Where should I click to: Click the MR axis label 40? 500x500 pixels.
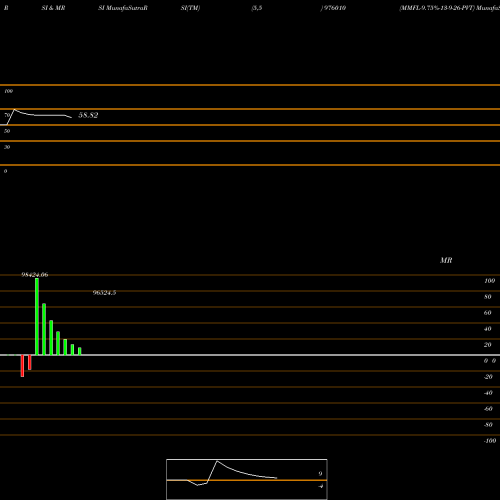tap(488, 329)
